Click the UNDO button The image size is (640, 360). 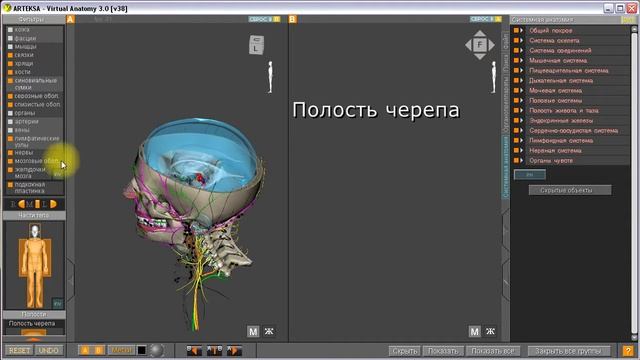(x=49, y=351)
